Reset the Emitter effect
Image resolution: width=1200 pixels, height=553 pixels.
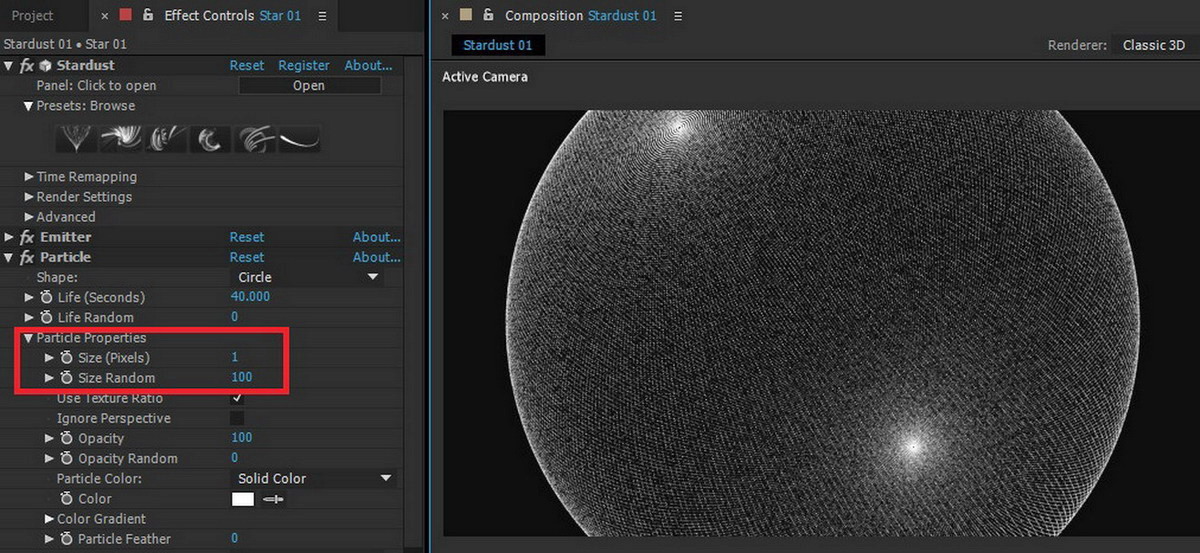tap(247, 237)
